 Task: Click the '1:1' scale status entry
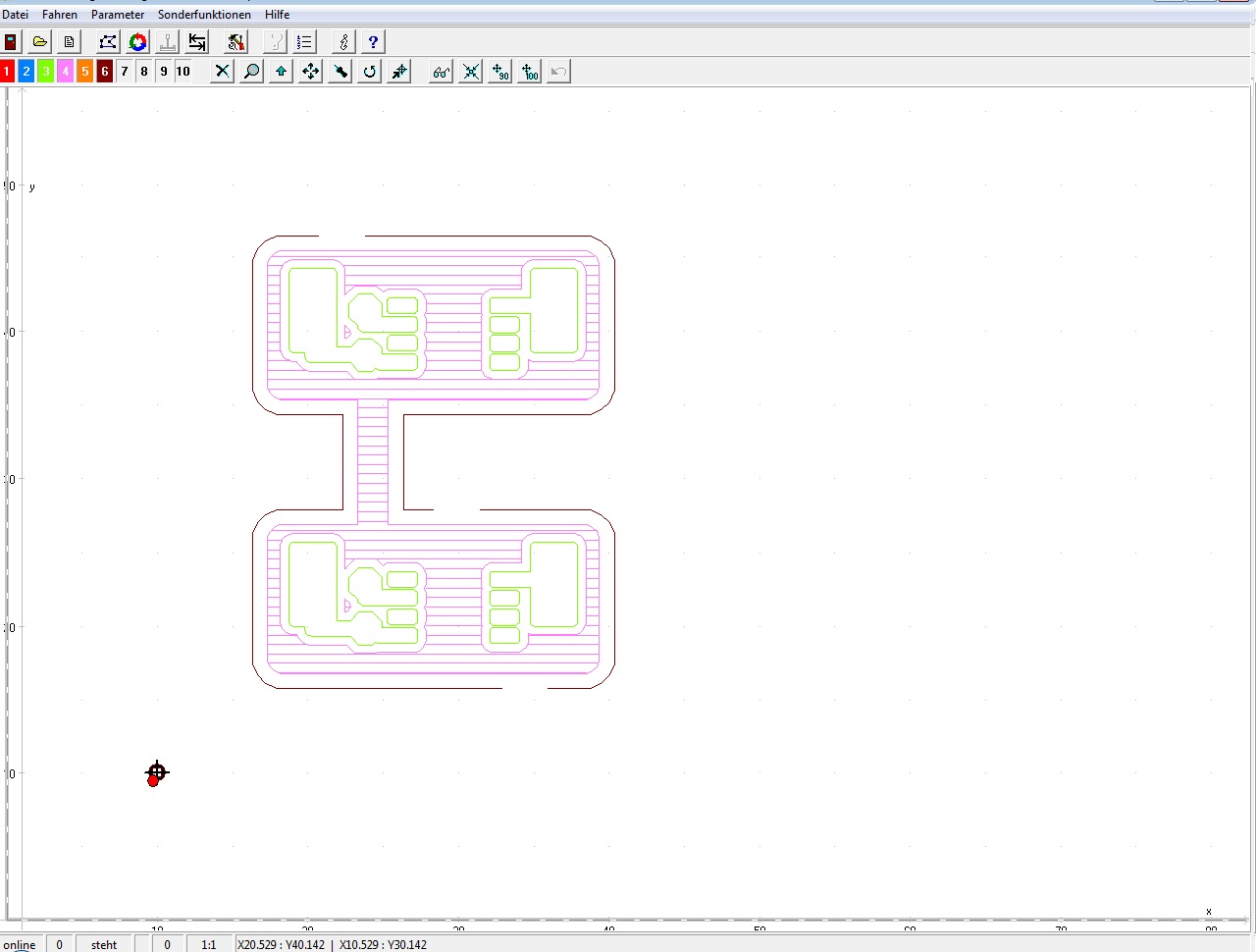(x=209, y=945)
